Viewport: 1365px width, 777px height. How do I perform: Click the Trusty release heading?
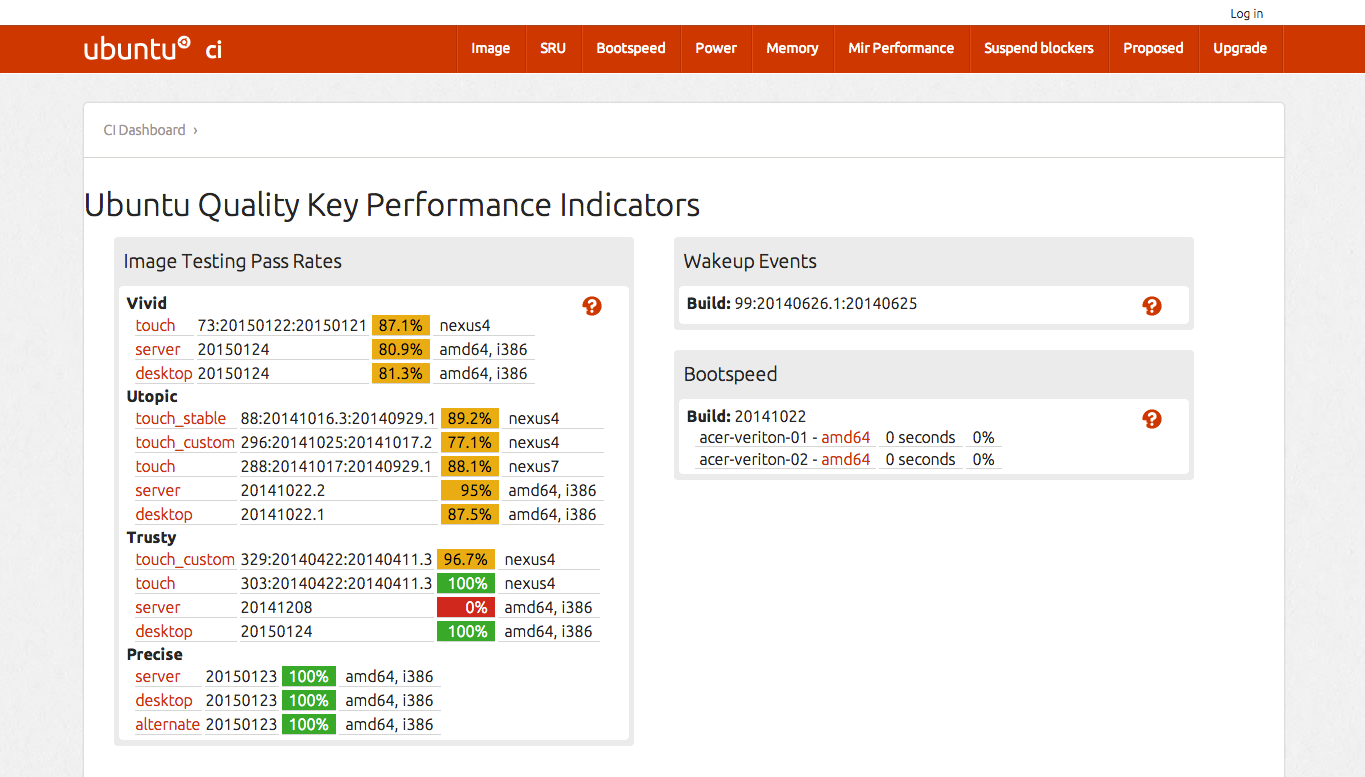[151, 537]
